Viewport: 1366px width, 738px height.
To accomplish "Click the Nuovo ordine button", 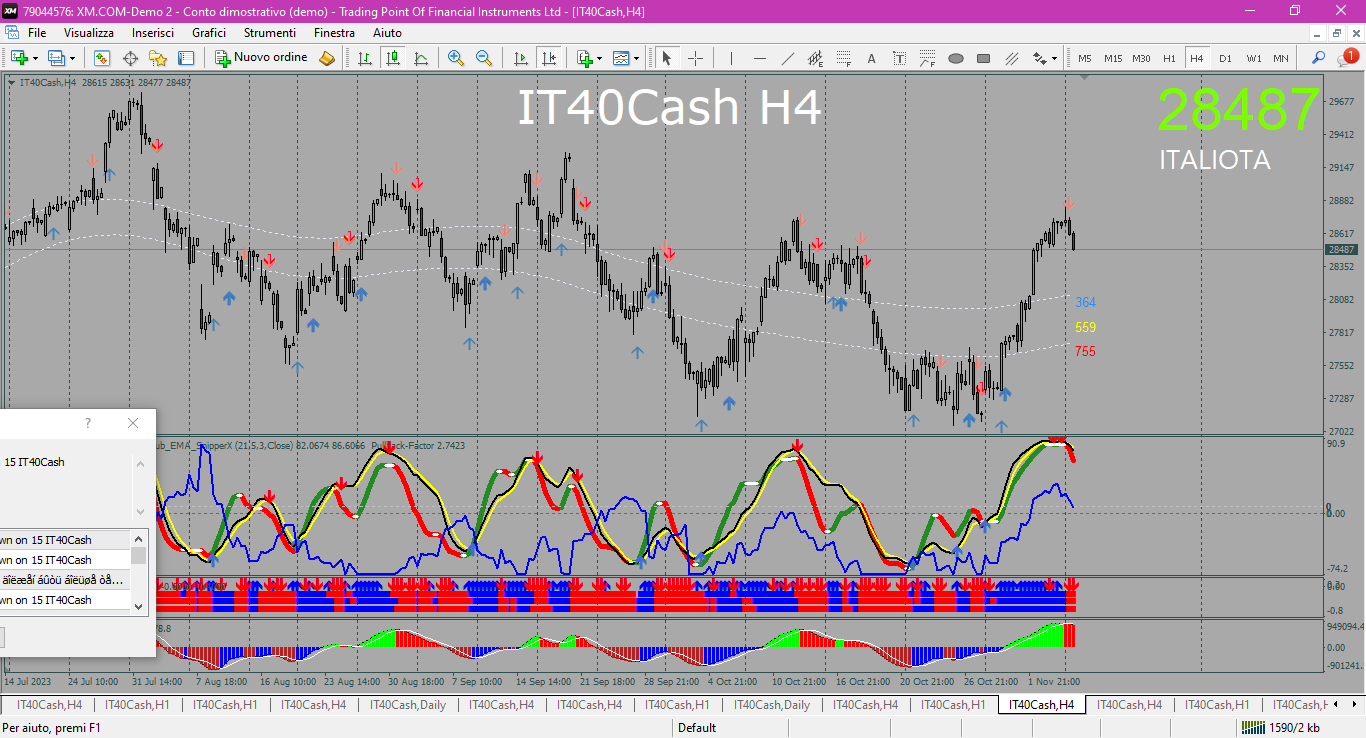I will tap(262, 58).
